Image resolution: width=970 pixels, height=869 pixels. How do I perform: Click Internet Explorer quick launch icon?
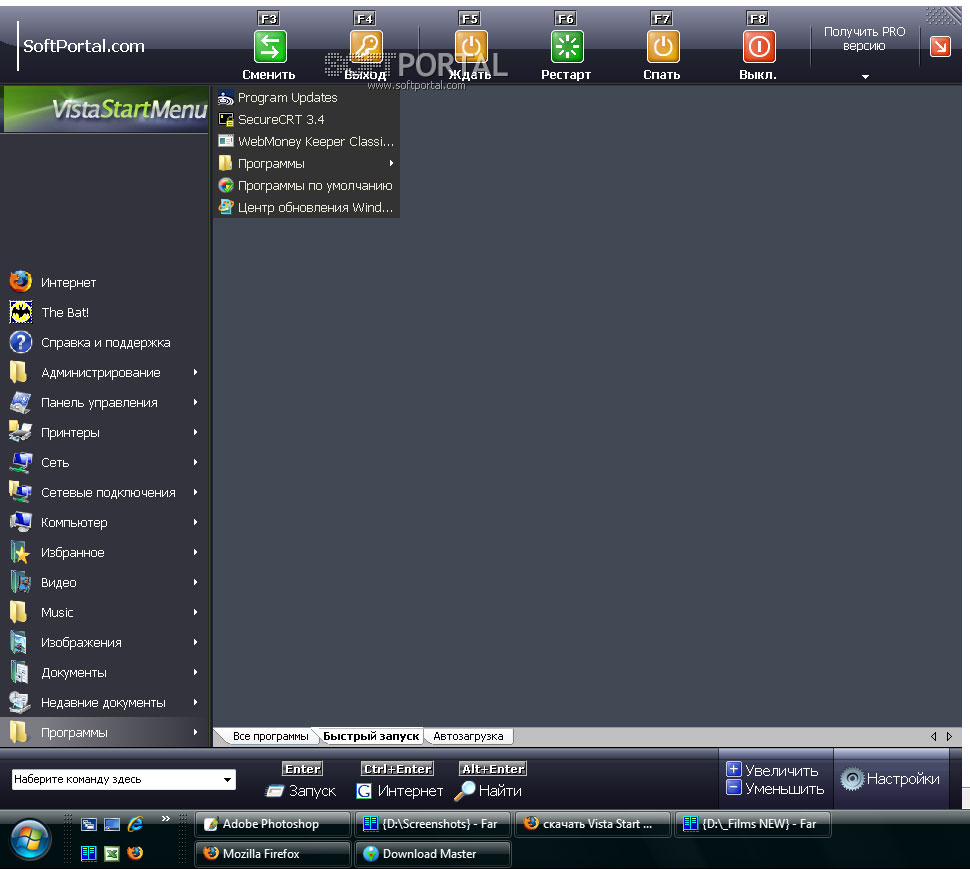coord(135,824)
